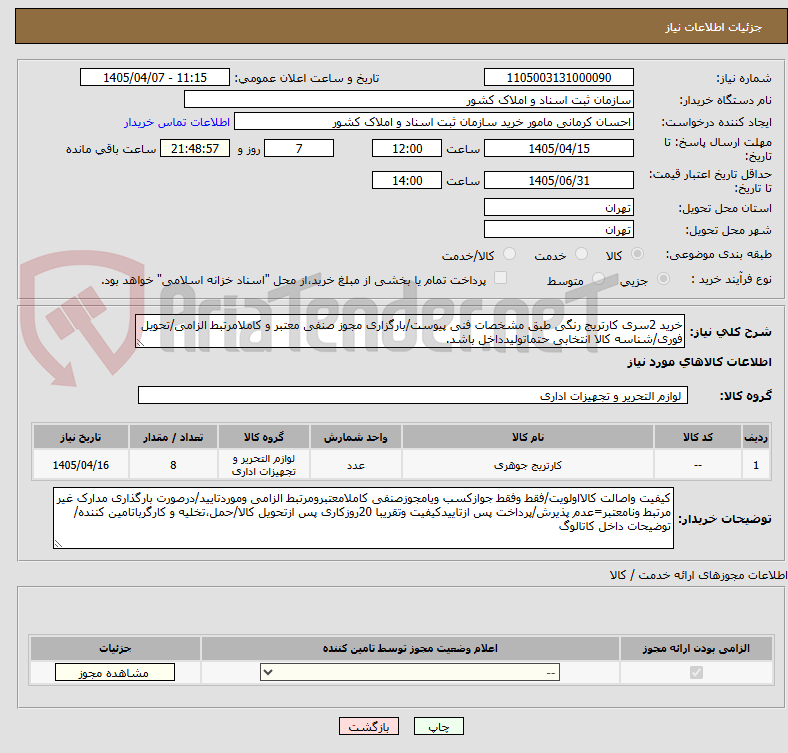Click the چاپ print button
The width and height of the screenshot is (788, 753).
pyautogui.click(x=439, y=726)
